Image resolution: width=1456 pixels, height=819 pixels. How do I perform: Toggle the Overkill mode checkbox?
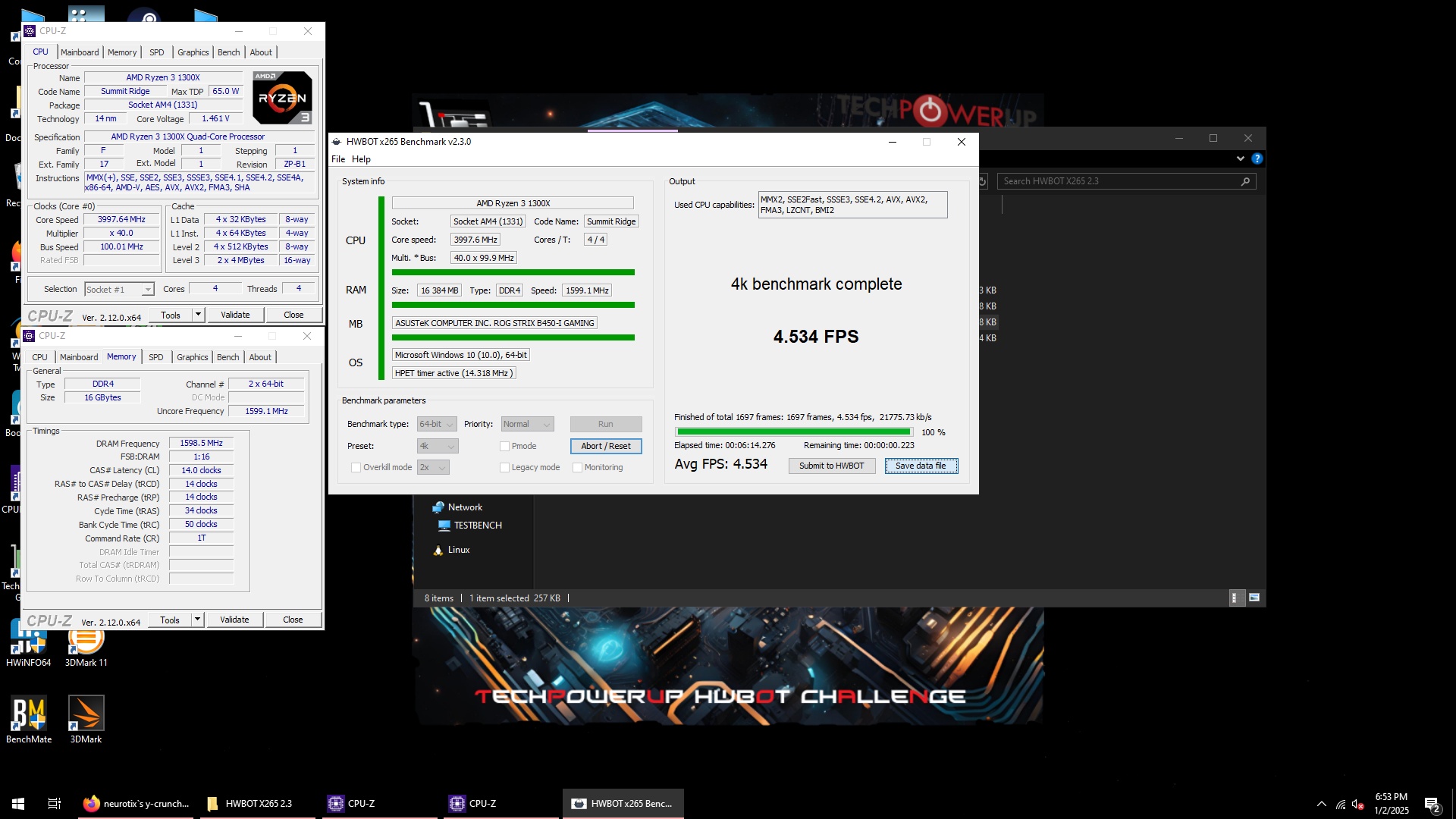pyautogui.click(x=356, y=467)
